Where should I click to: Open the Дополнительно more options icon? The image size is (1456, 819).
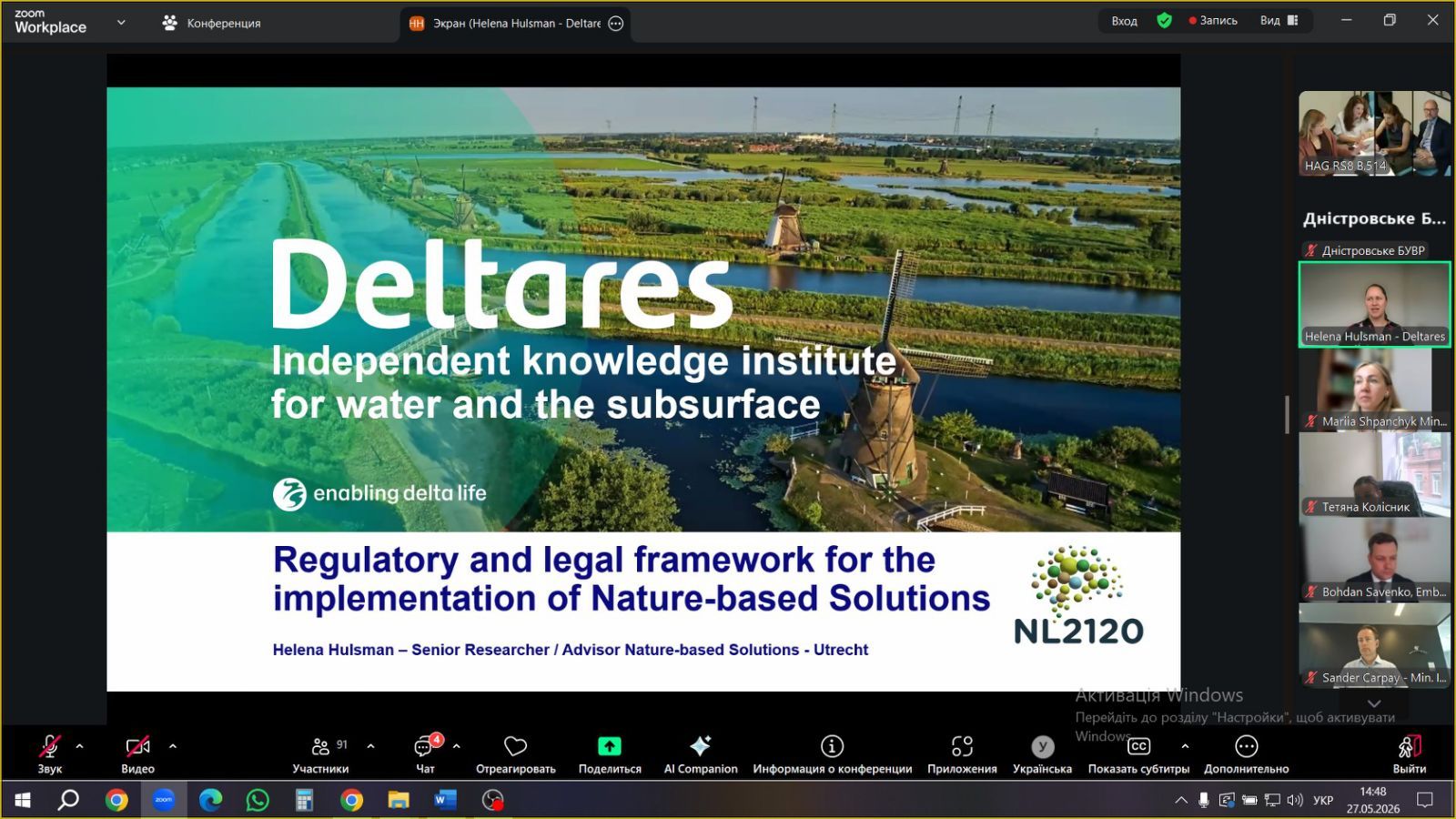tap(1246, 746)
